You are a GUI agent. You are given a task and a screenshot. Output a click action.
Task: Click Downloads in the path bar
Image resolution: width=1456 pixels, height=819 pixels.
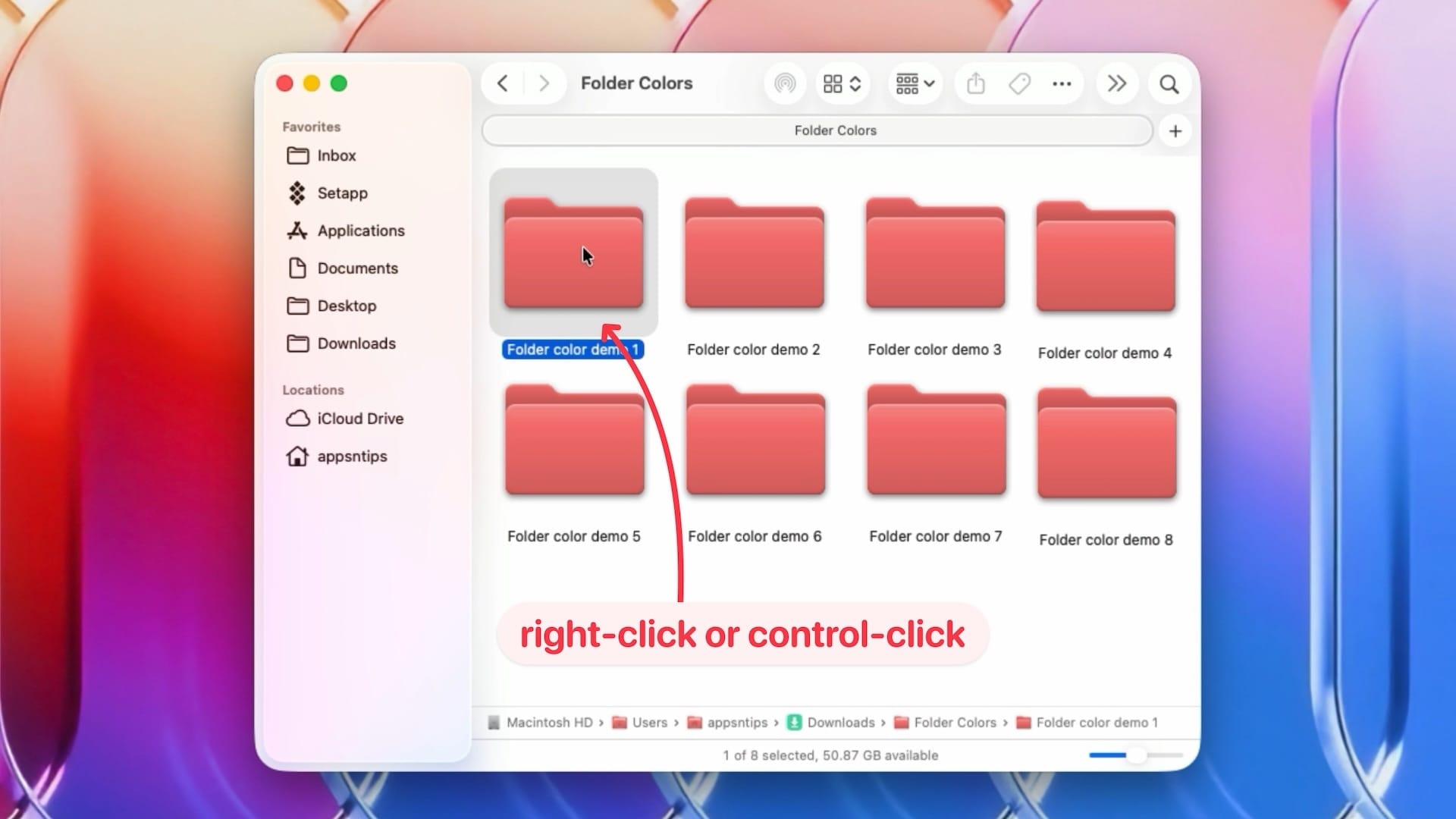pyautogui.click(x=831, y=723)
